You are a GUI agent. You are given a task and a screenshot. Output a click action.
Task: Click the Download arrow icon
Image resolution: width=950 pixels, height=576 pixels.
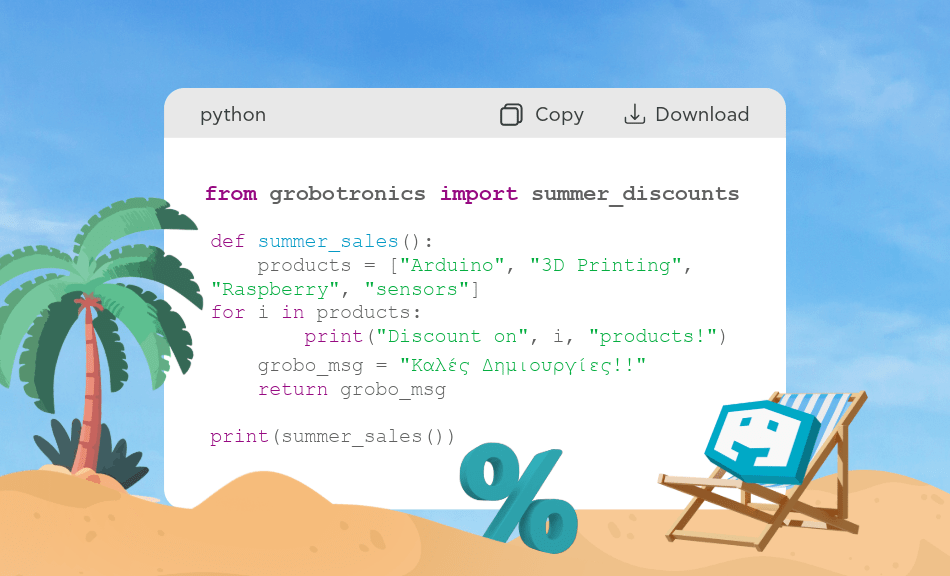[x=634, y=114]
